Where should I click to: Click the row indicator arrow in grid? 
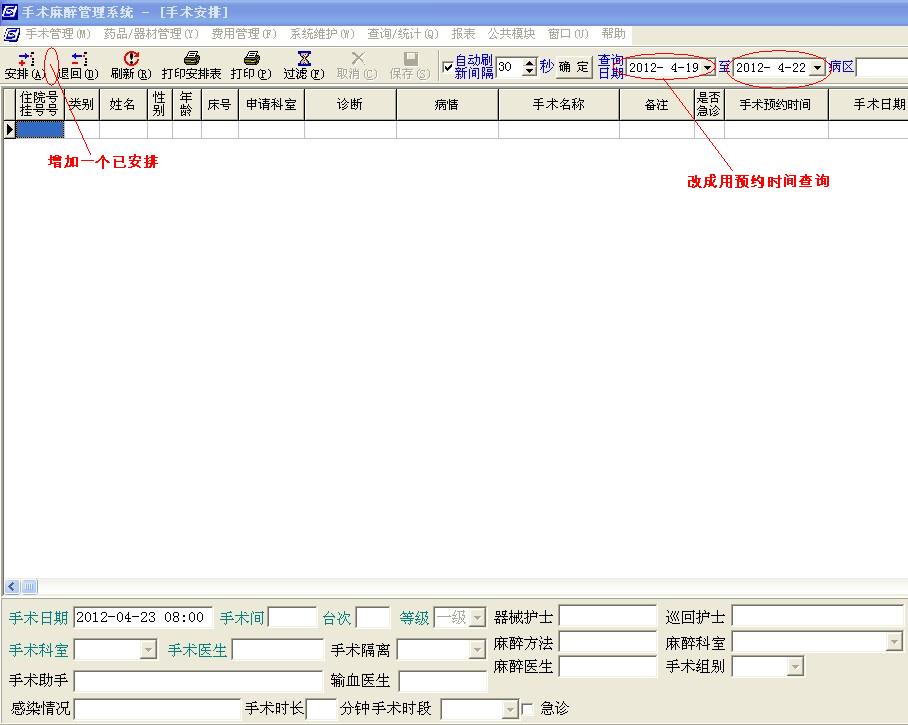[x=9, y=130]
